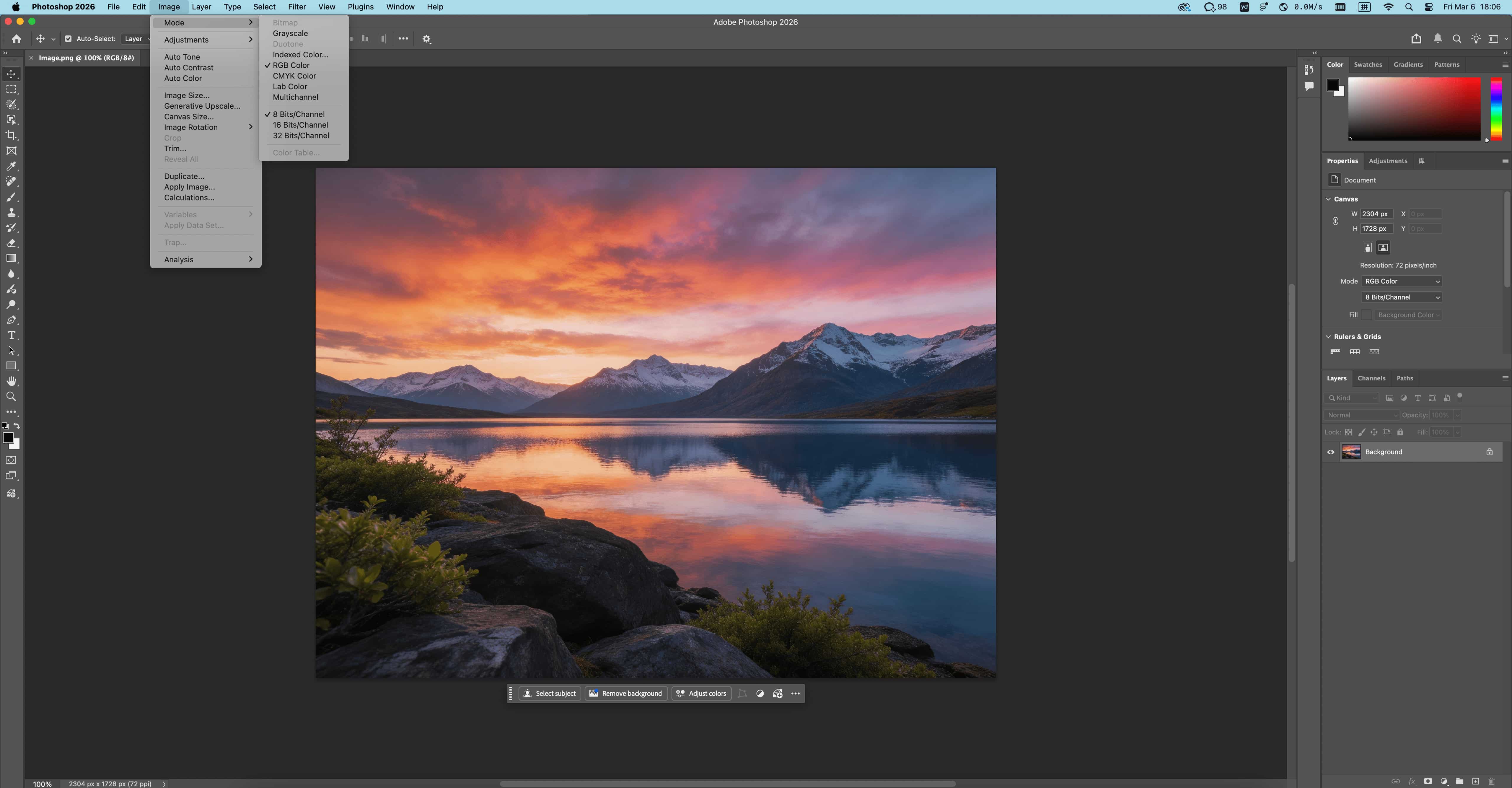Select the Horizontal Type tool
Screen dimensions: 1512x788
[11, 335]
